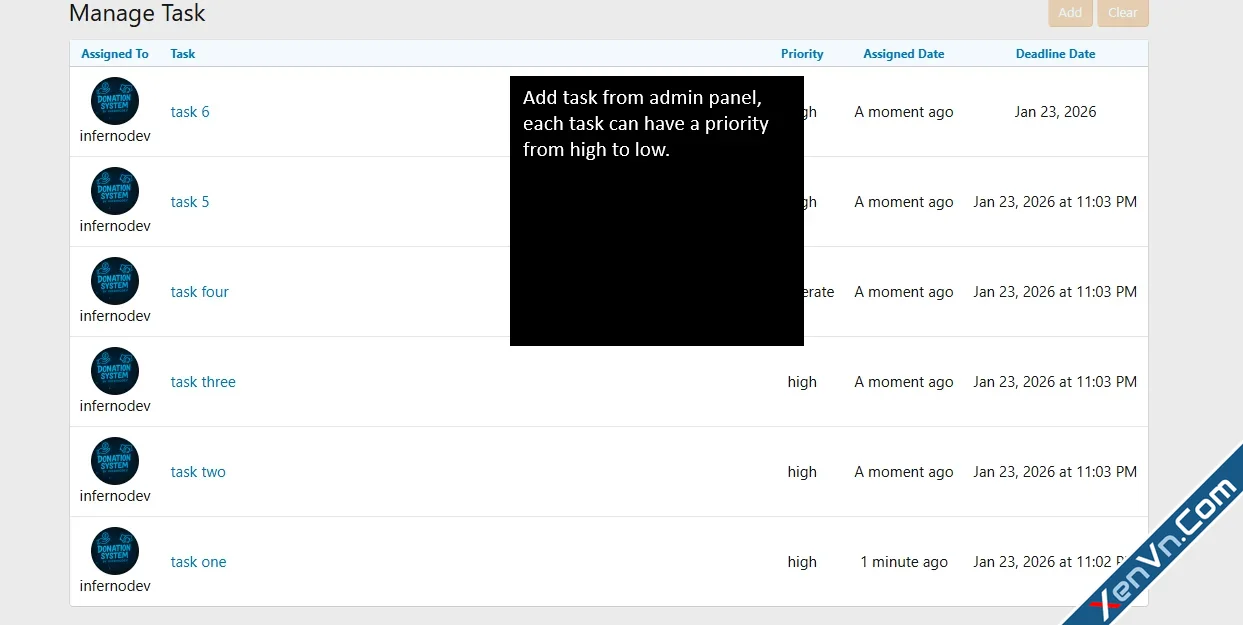
Task: Click the Add button
Action: click(x=1070, y=13)
